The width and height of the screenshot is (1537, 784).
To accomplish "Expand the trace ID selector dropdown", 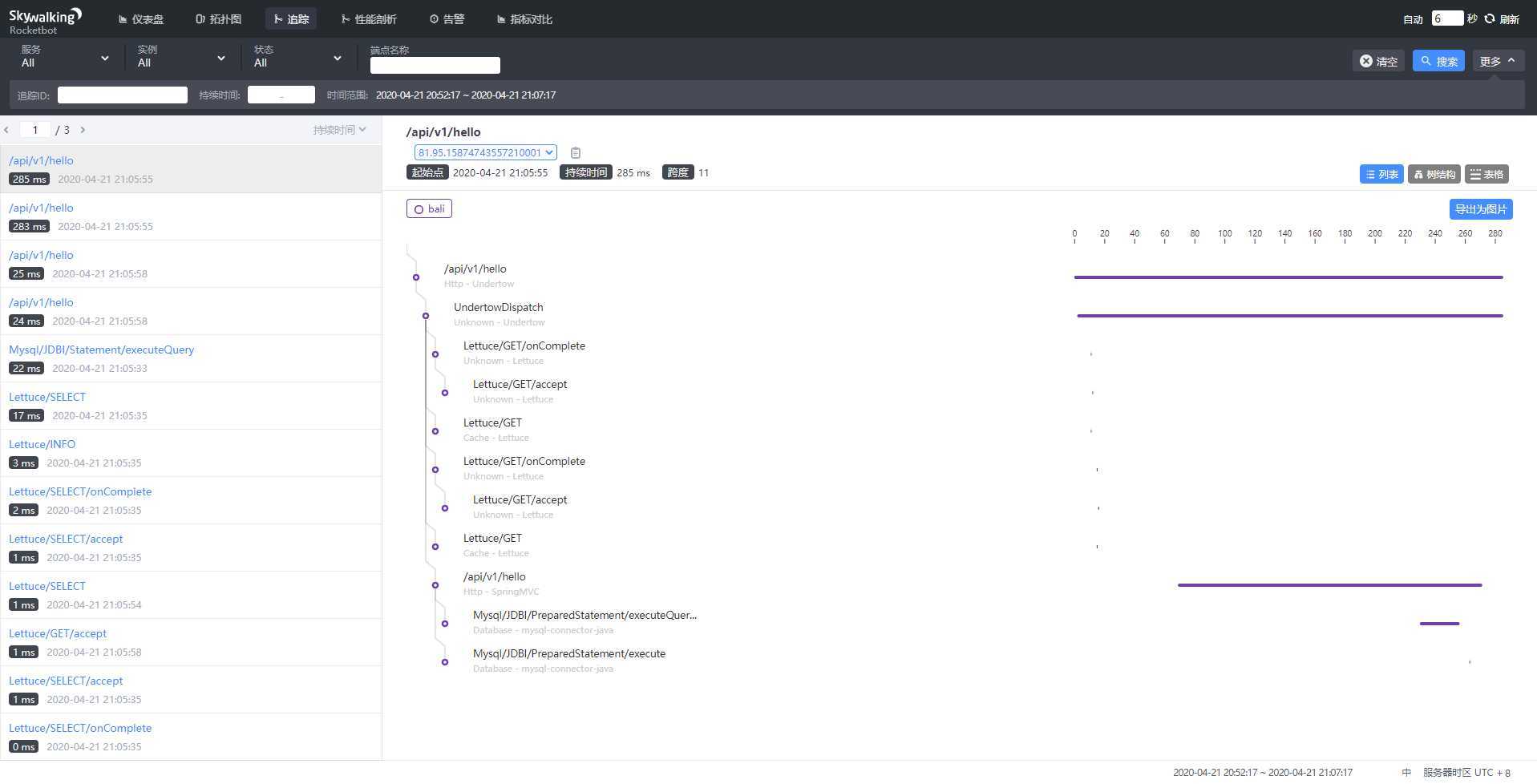I will click(485, 152).
